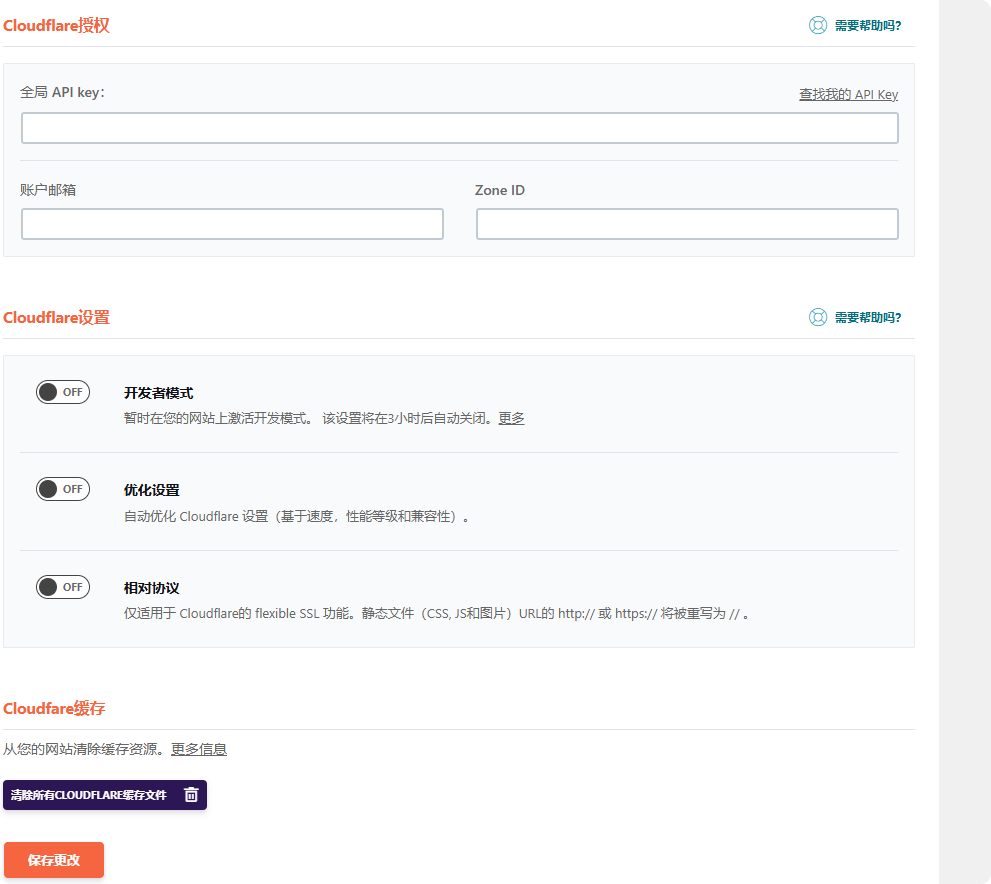991x884 pixels.
Task: Click the lifebuoy icon beside Cloudflare设置 heading
Action: tap(818, 317)
